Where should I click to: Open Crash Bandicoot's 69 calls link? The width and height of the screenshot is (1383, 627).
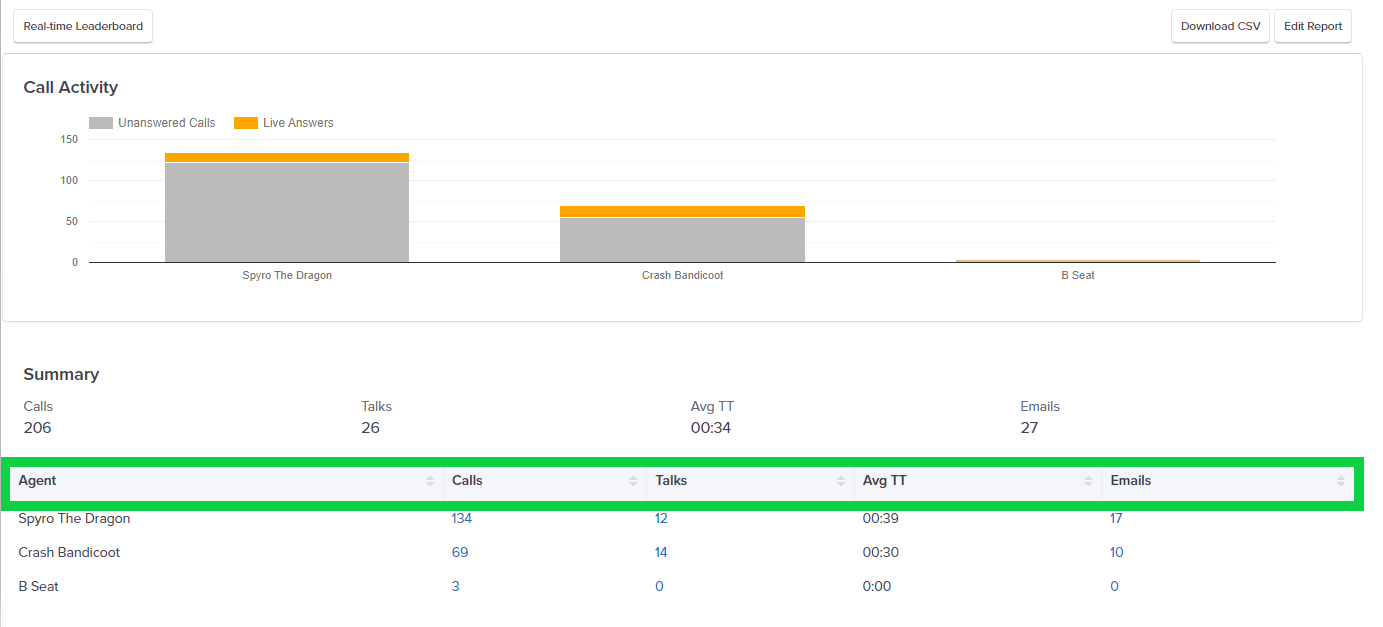coord(460,552)
